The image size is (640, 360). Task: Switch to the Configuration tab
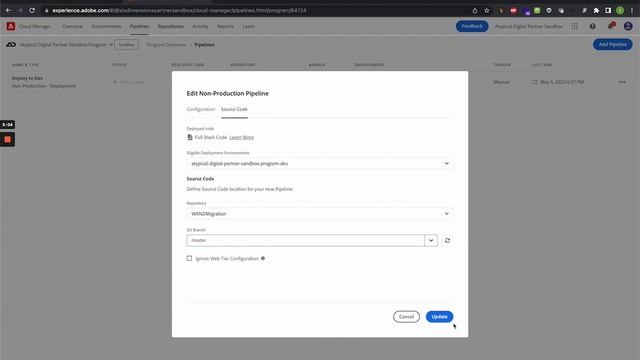tap(200, 109)
